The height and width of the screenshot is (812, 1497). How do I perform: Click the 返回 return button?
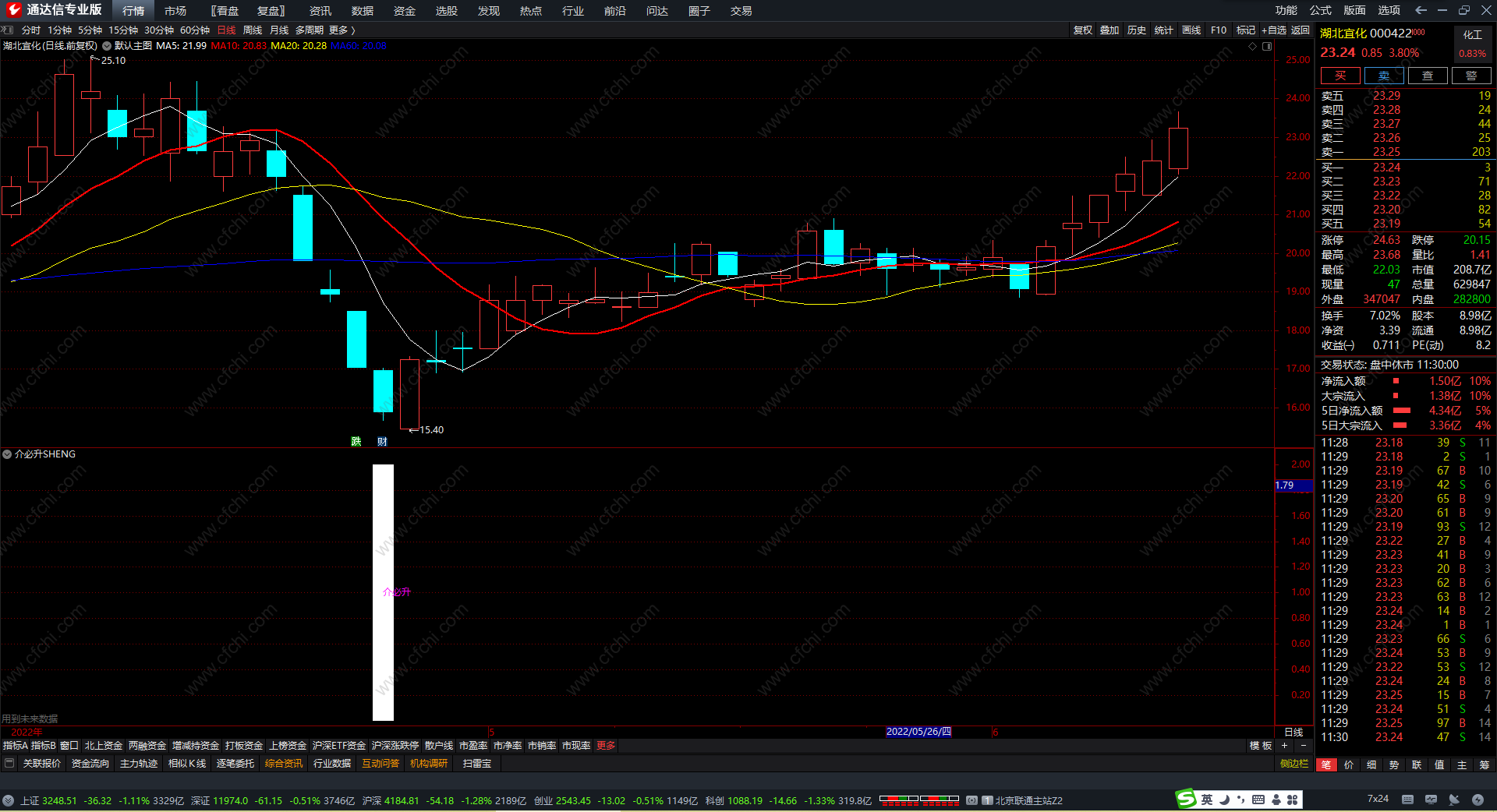(1301, 30)
